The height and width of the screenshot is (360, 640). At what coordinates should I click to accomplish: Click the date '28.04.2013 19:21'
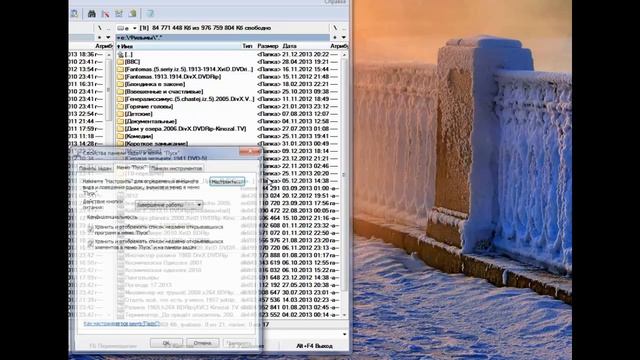coord(306,62)
